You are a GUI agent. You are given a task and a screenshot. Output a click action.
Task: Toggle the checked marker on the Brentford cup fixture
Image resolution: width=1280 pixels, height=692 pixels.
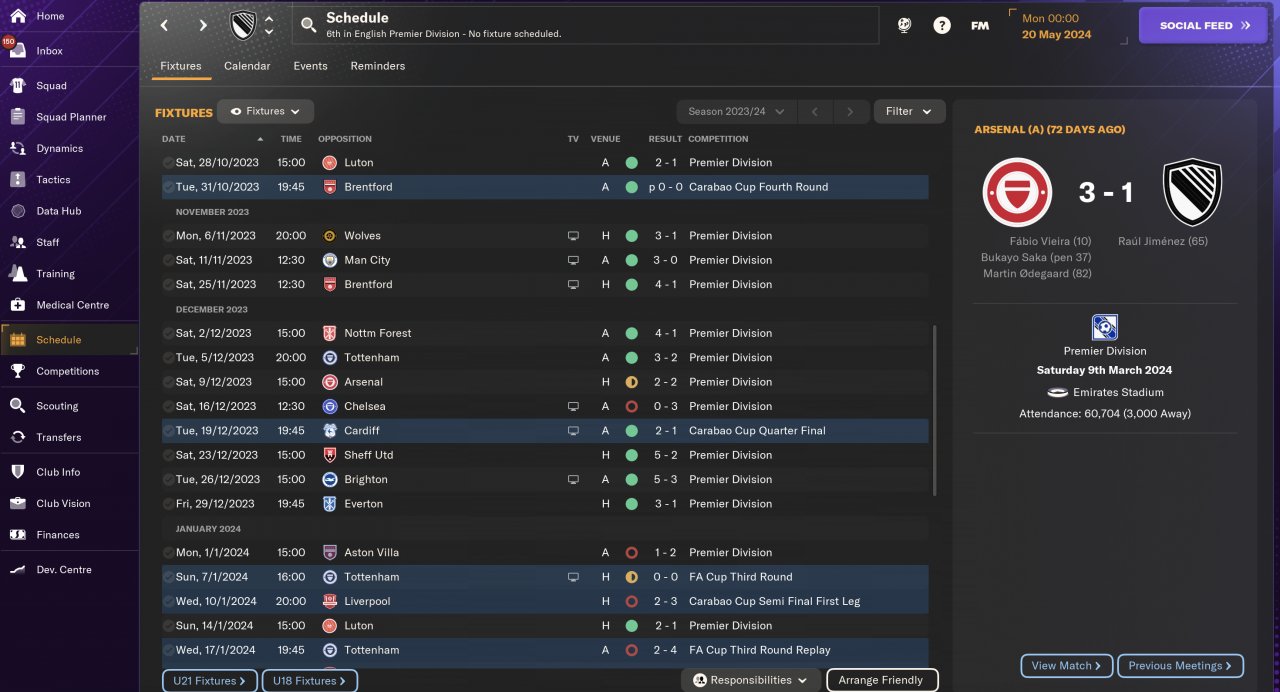click(x=168, y=187)
